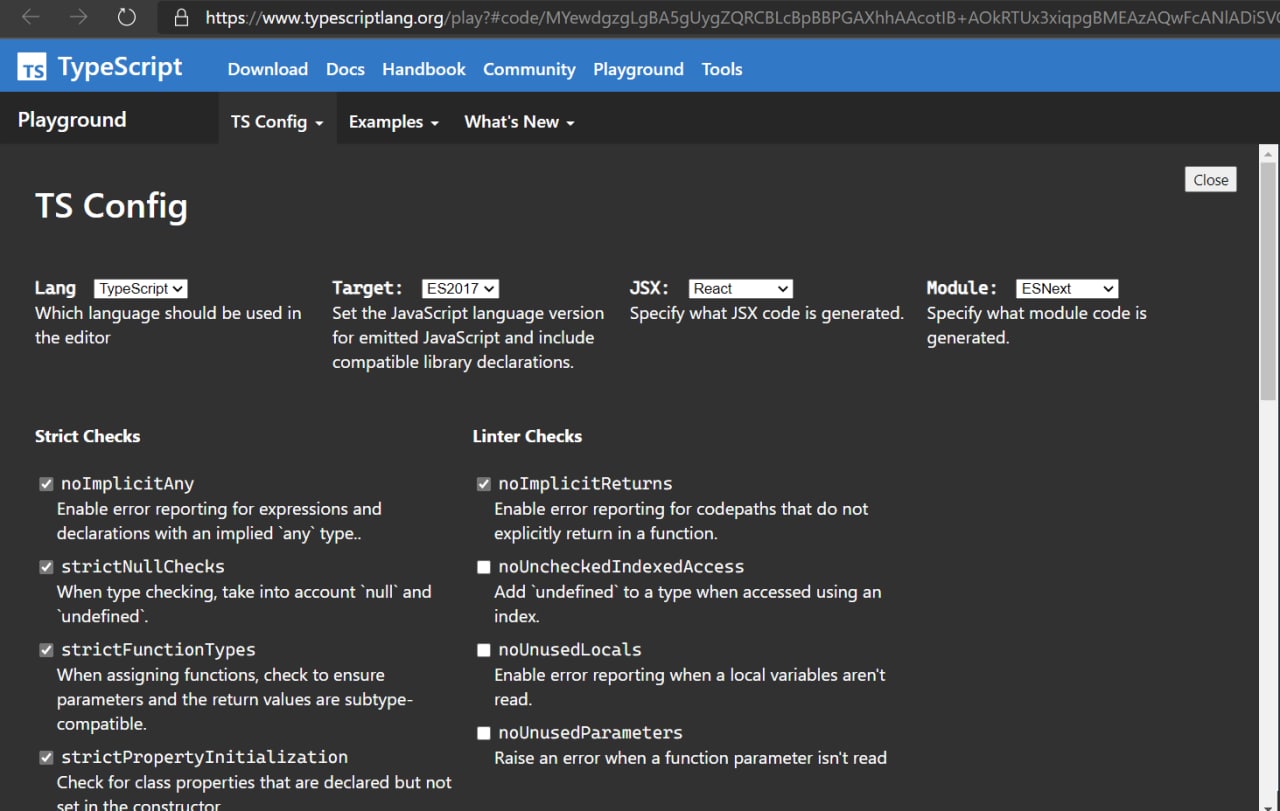The height and width of the screenshot is (811, 1280).
Task: Click the TS Config page heading
Action: click(x=111, y=206)
